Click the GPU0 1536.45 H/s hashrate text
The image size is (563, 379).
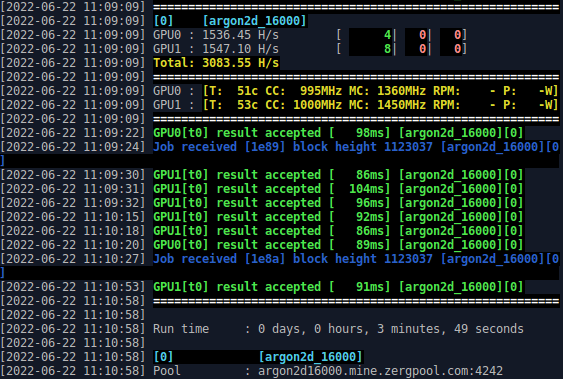click(x=216, y=35)
